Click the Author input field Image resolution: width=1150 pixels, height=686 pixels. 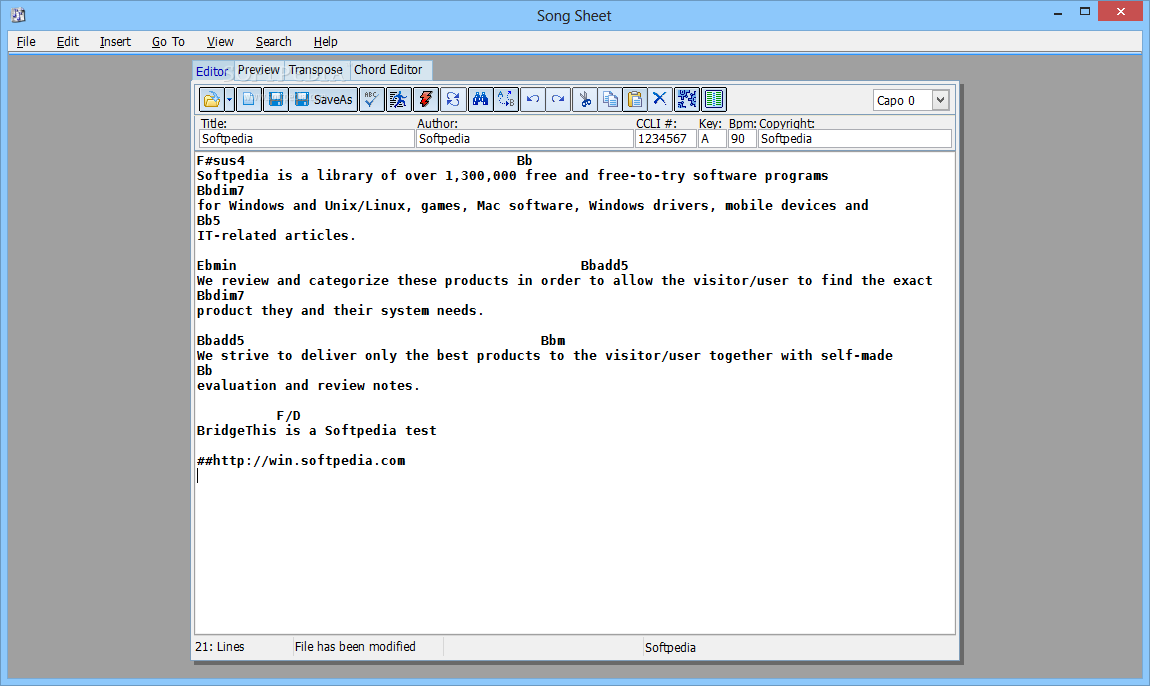(x=524, y=139)
